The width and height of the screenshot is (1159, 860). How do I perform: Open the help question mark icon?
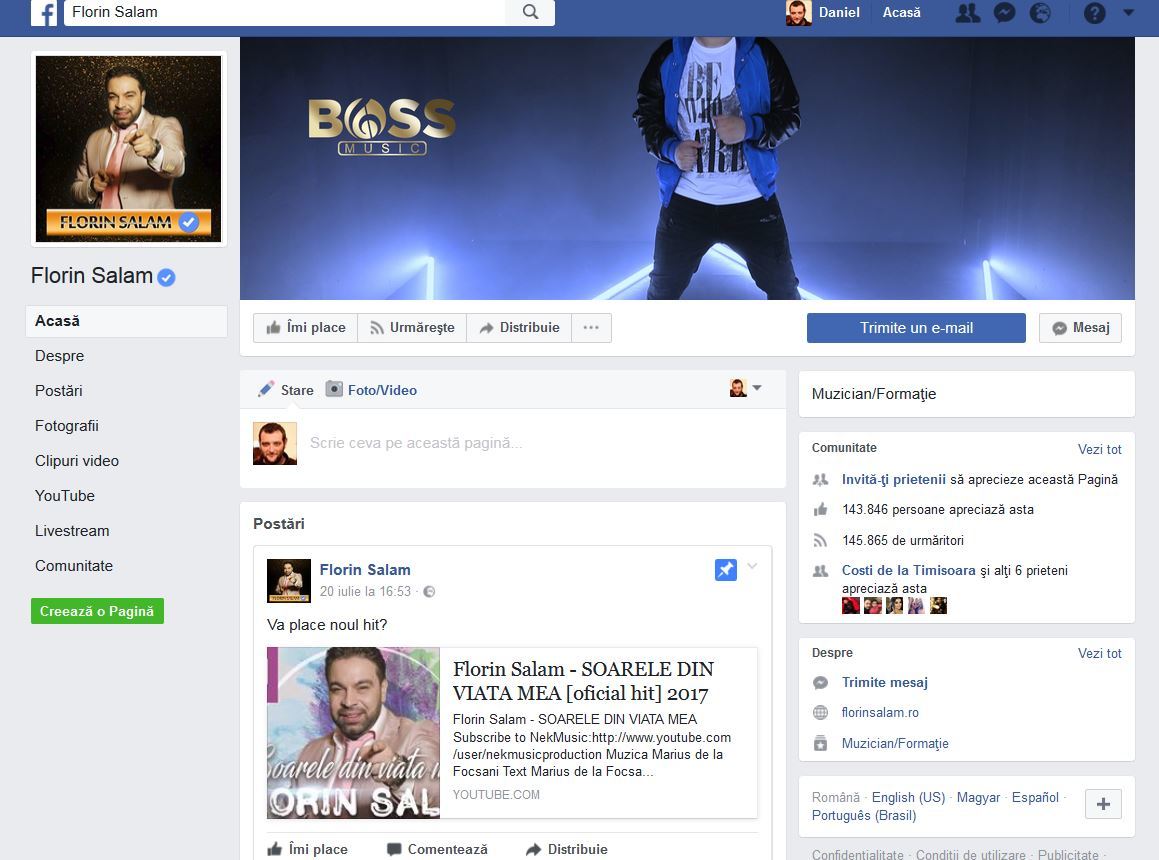[x=1095, y=13]
